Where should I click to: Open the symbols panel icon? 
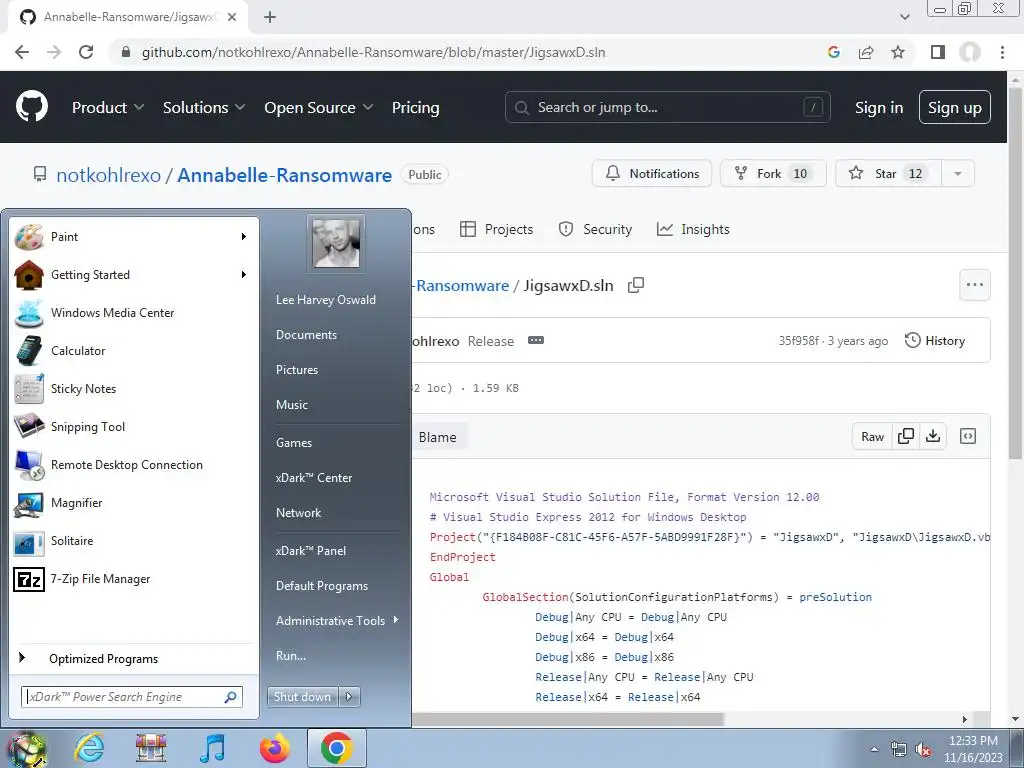tap(968, 436)
